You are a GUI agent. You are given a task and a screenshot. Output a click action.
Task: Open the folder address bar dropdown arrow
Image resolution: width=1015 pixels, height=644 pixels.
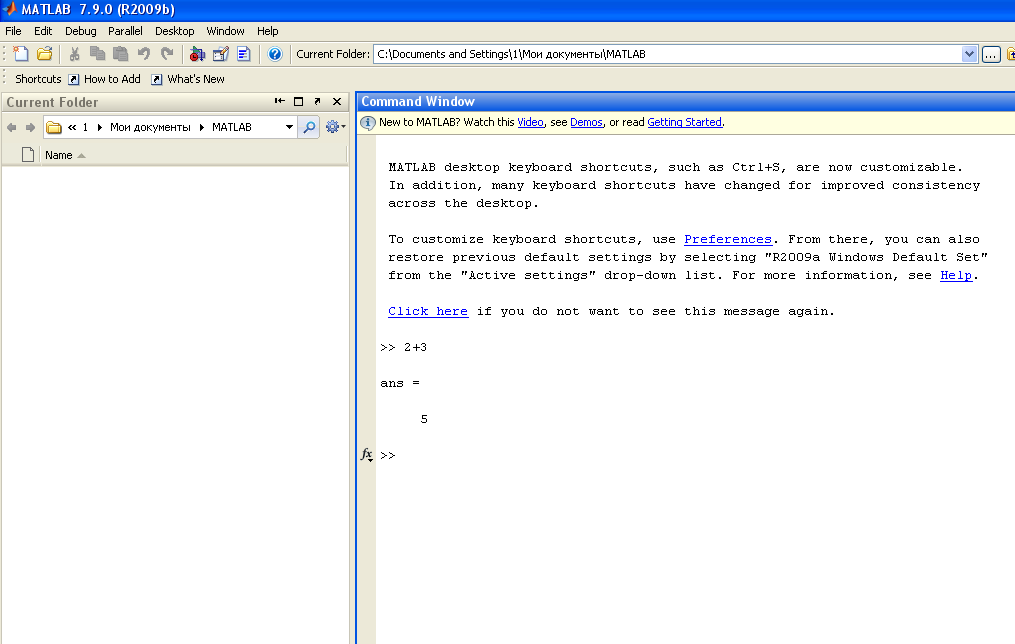(289, 128)
